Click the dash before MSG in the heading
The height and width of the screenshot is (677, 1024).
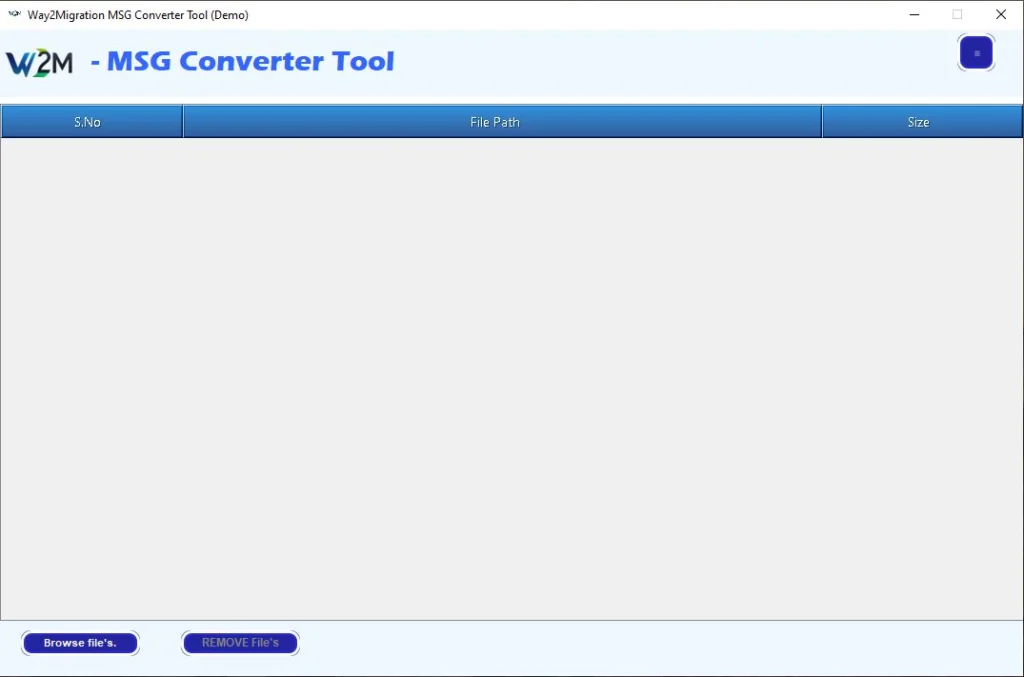point(95,62)
